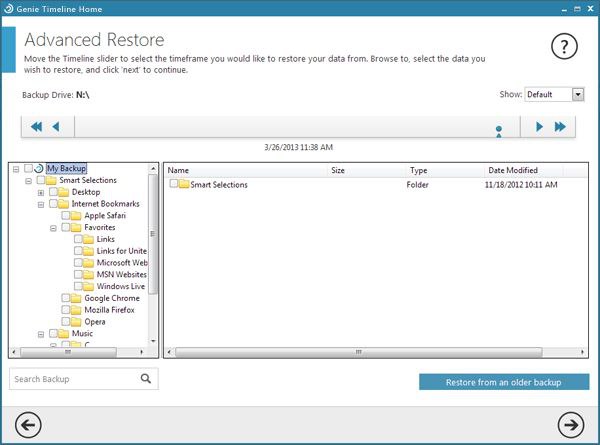The height and width of the screenshot is (445, 600).
Task: Check the My Backup root checkbox
Action: coord(29,169)
